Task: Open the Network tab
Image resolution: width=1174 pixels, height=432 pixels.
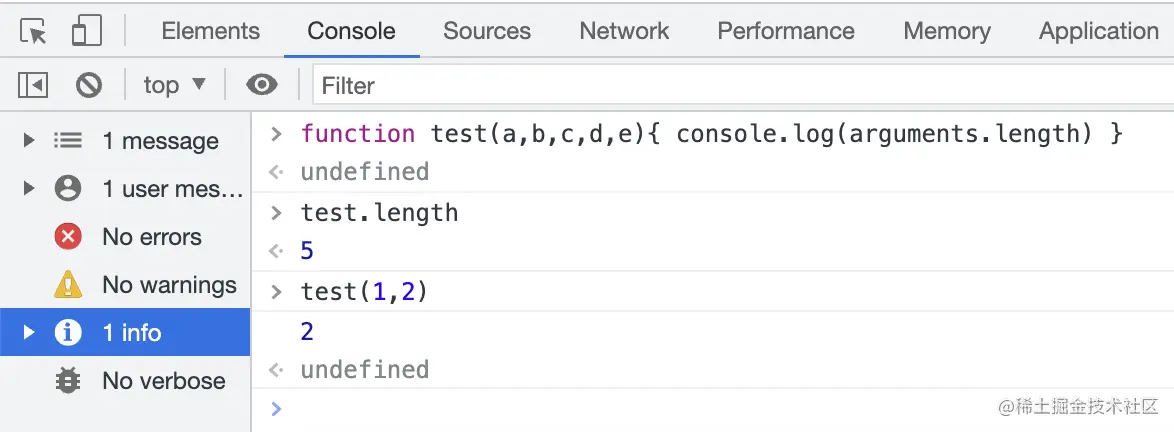Action: click(x=624, y=31)
